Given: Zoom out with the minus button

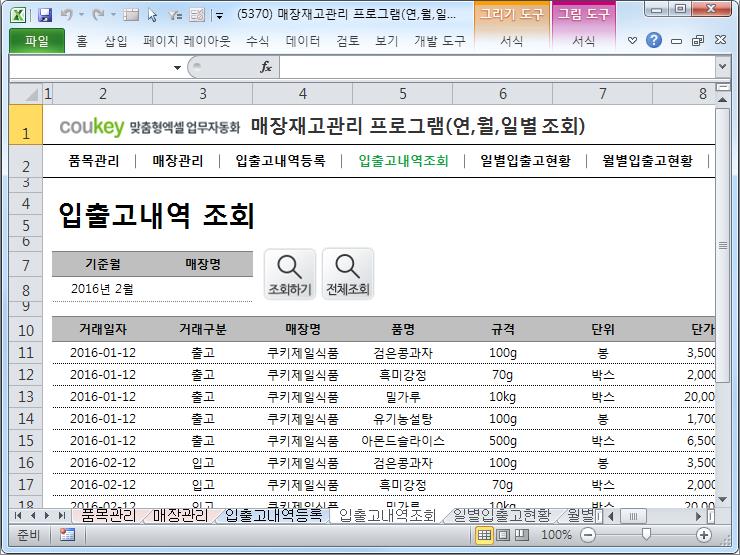Looking at the screenshot, I should [x=588, y=535].
